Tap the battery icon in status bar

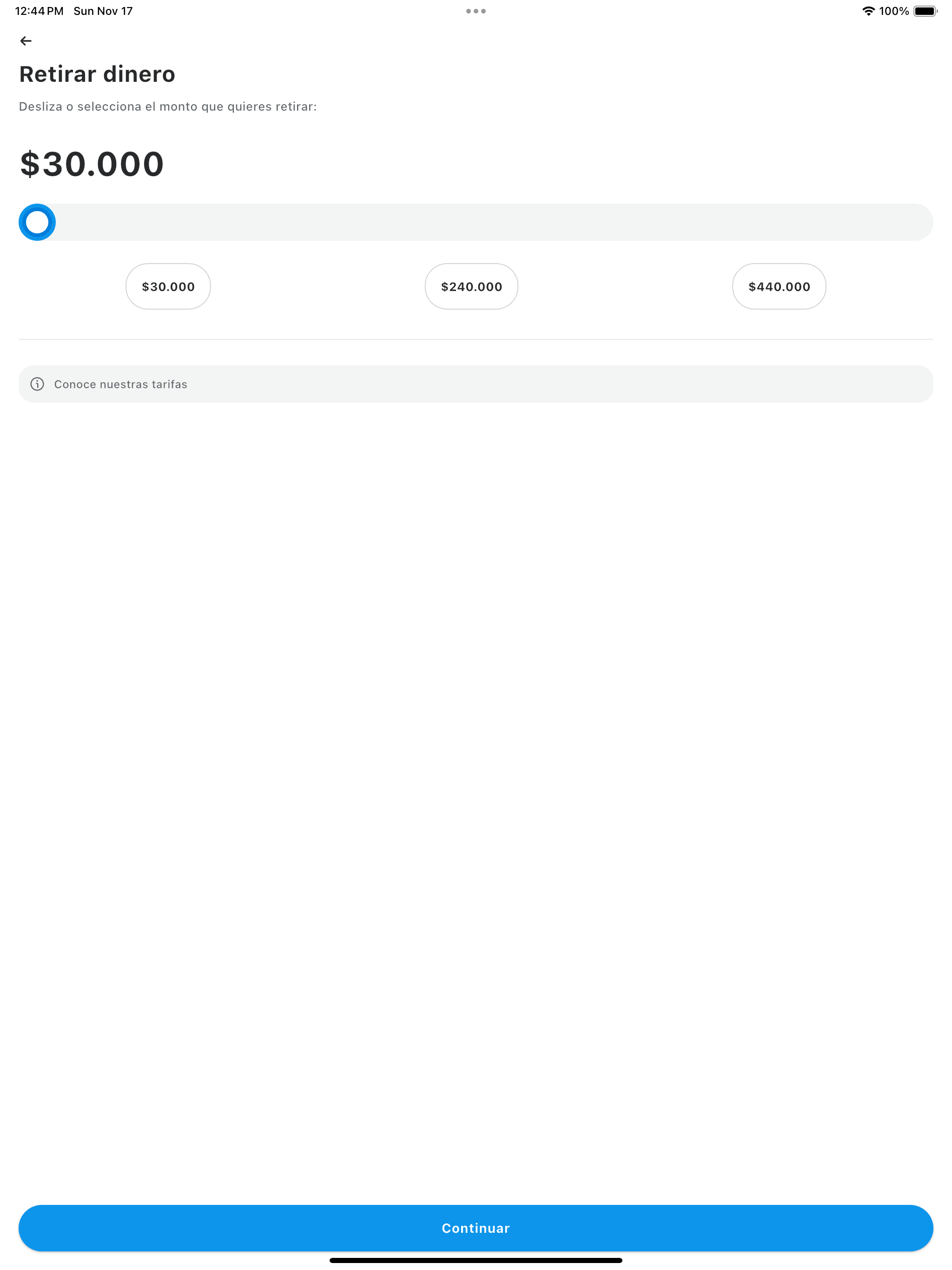click(x=926, y=11)
